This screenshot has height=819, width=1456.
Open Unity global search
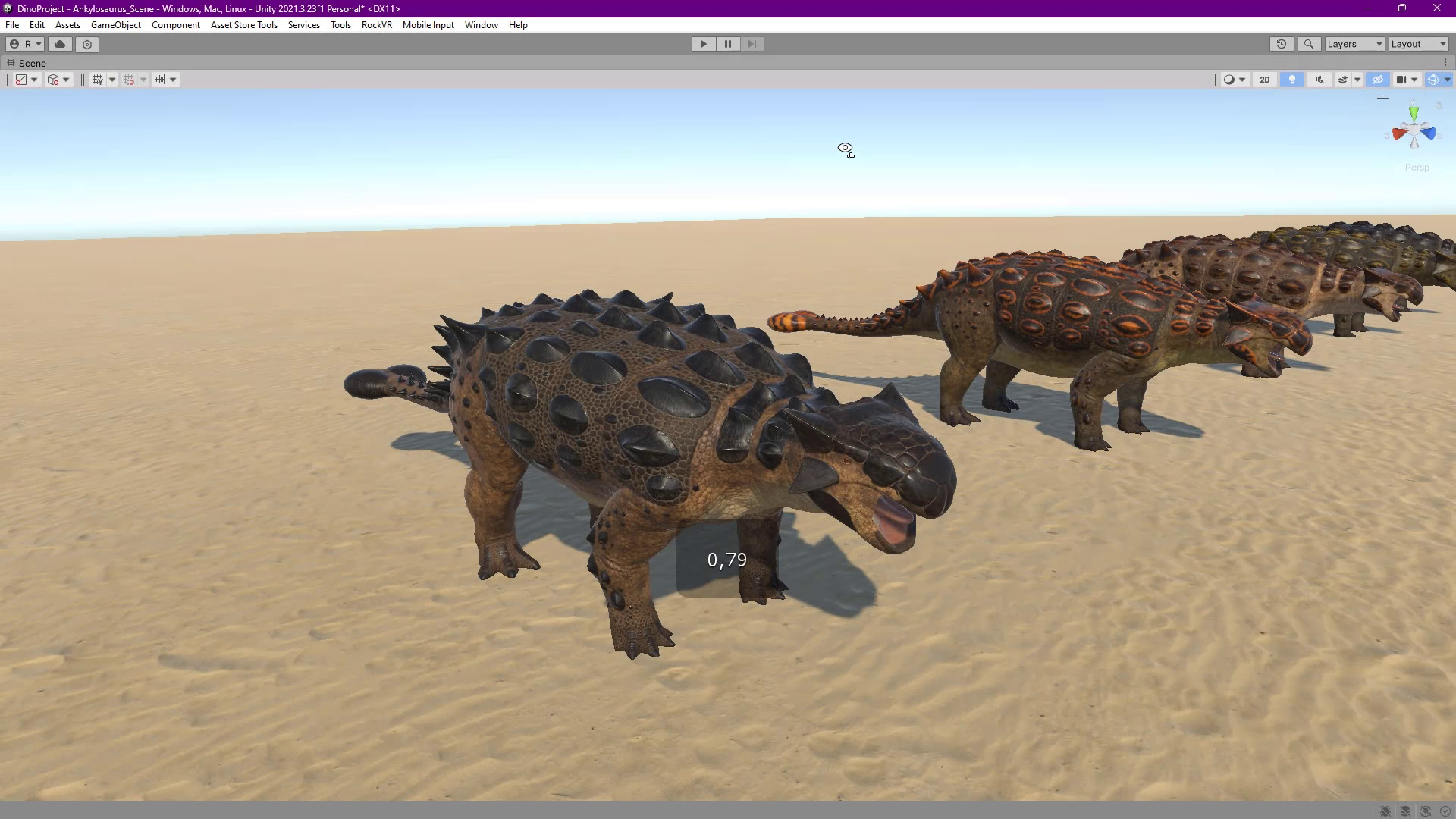pos(1308,44)
